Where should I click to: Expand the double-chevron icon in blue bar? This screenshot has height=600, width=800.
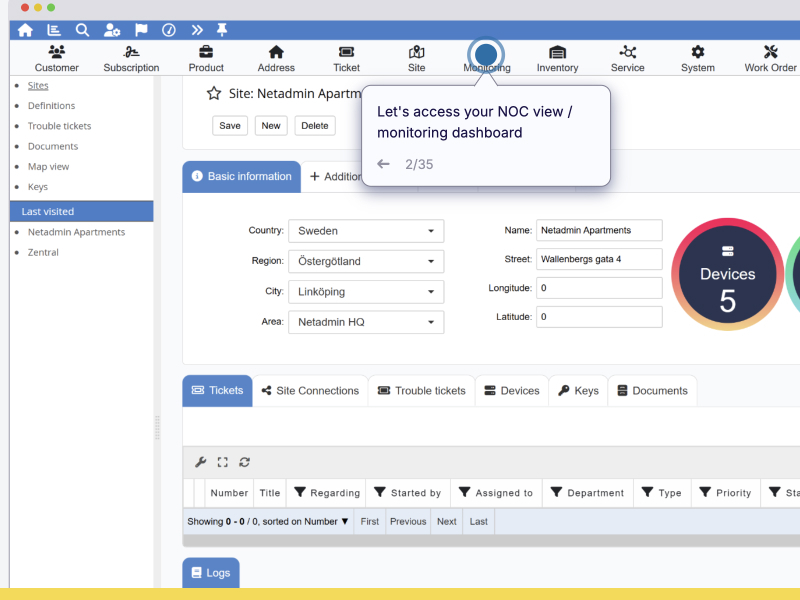click(x=197, y=30)
